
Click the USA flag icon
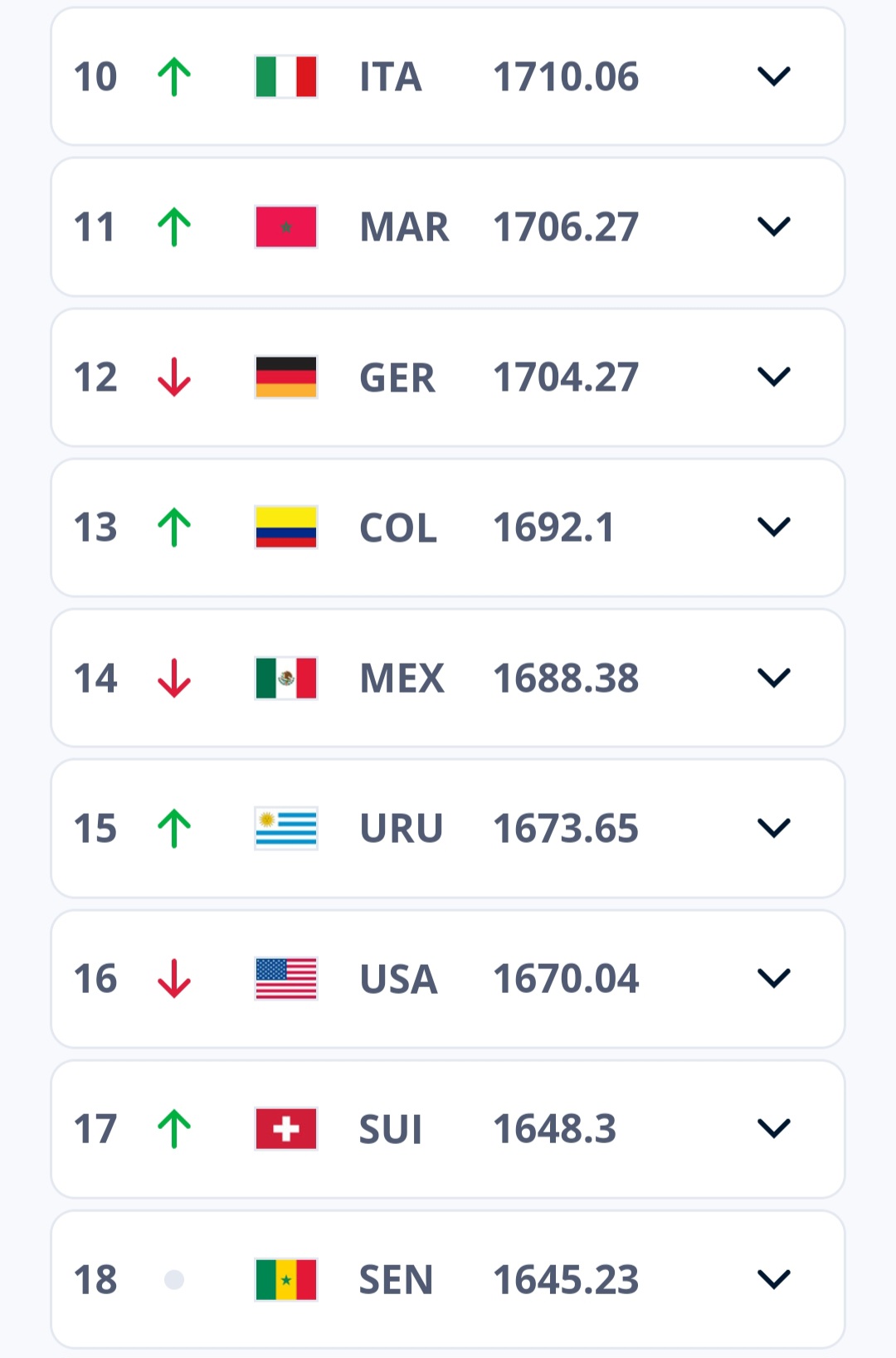(x=286, y=979)
